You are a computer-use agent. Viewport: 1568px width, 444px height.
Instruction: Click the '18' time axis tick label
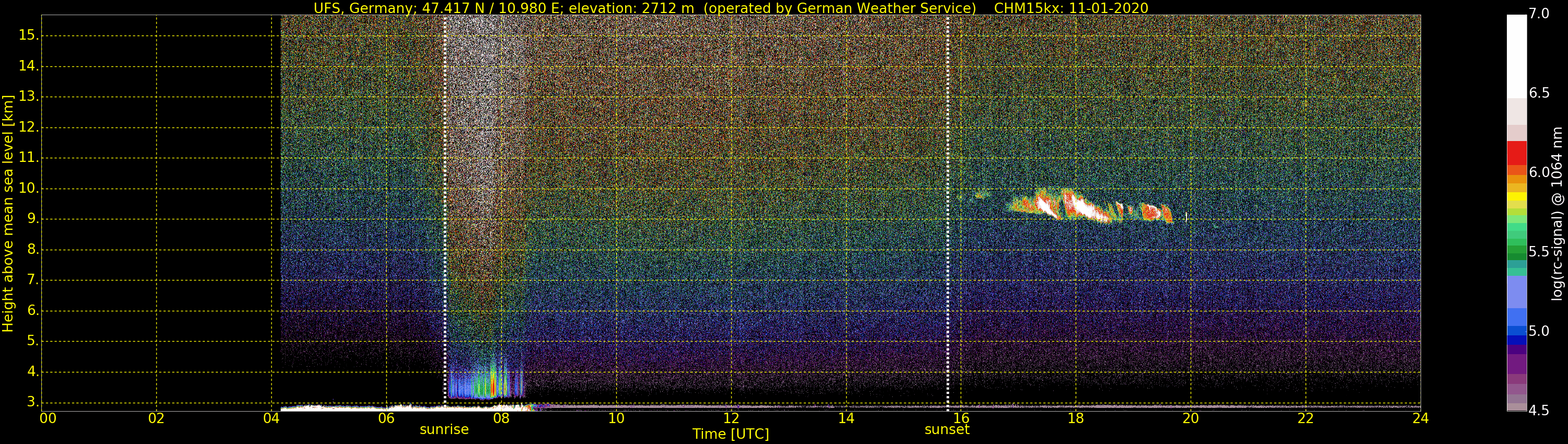(1076, 418)
